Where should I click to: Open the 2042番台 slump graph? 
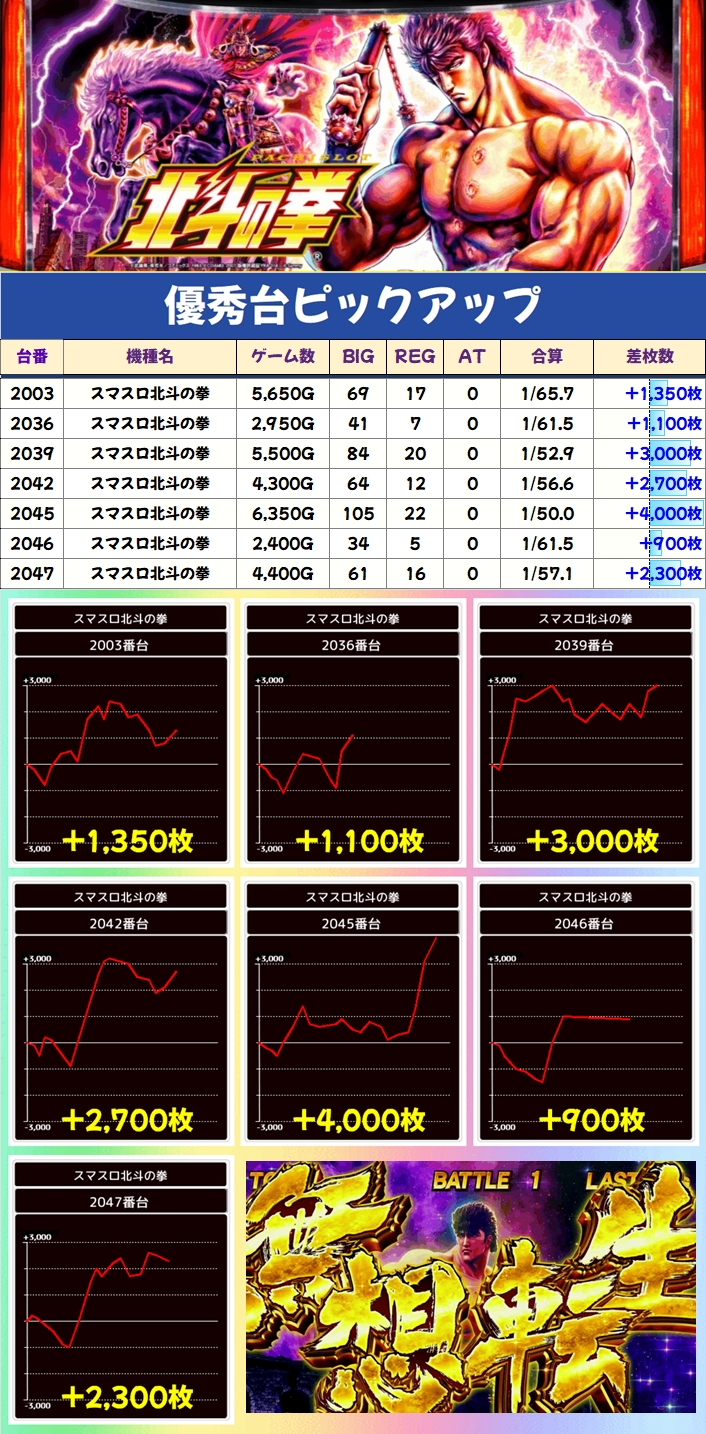[x=121, y=1038]
